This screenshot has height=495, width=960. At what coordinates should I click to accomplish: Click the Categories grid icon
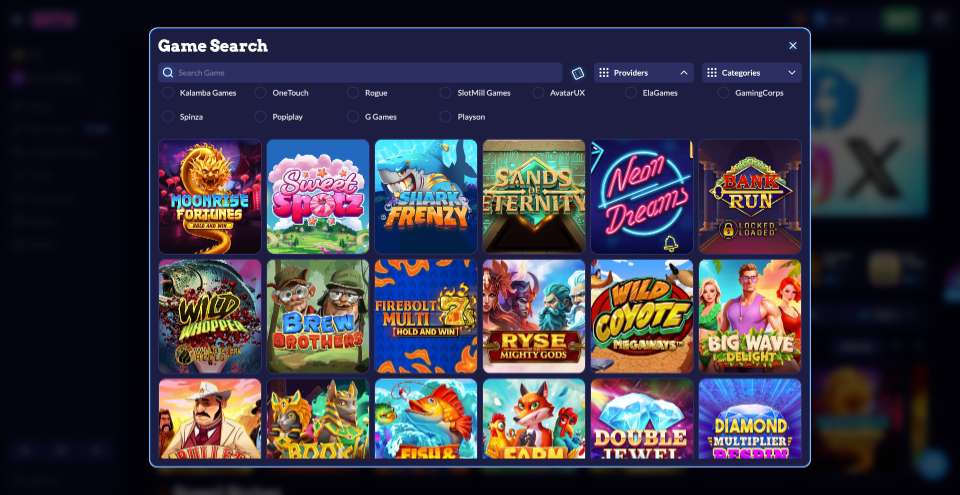tap(711, 73)
